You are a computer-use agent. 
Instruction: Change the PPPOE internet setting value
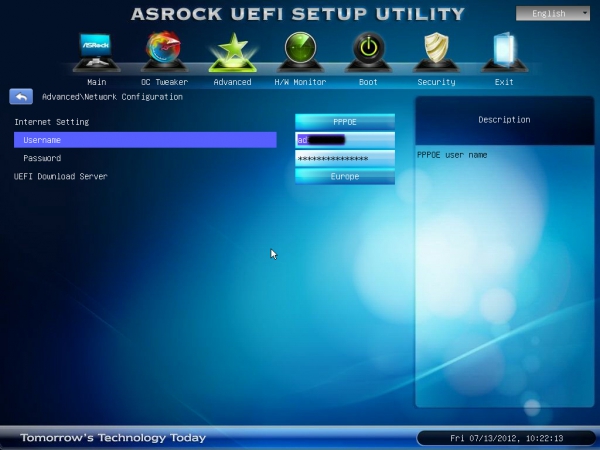coord(345,122)
